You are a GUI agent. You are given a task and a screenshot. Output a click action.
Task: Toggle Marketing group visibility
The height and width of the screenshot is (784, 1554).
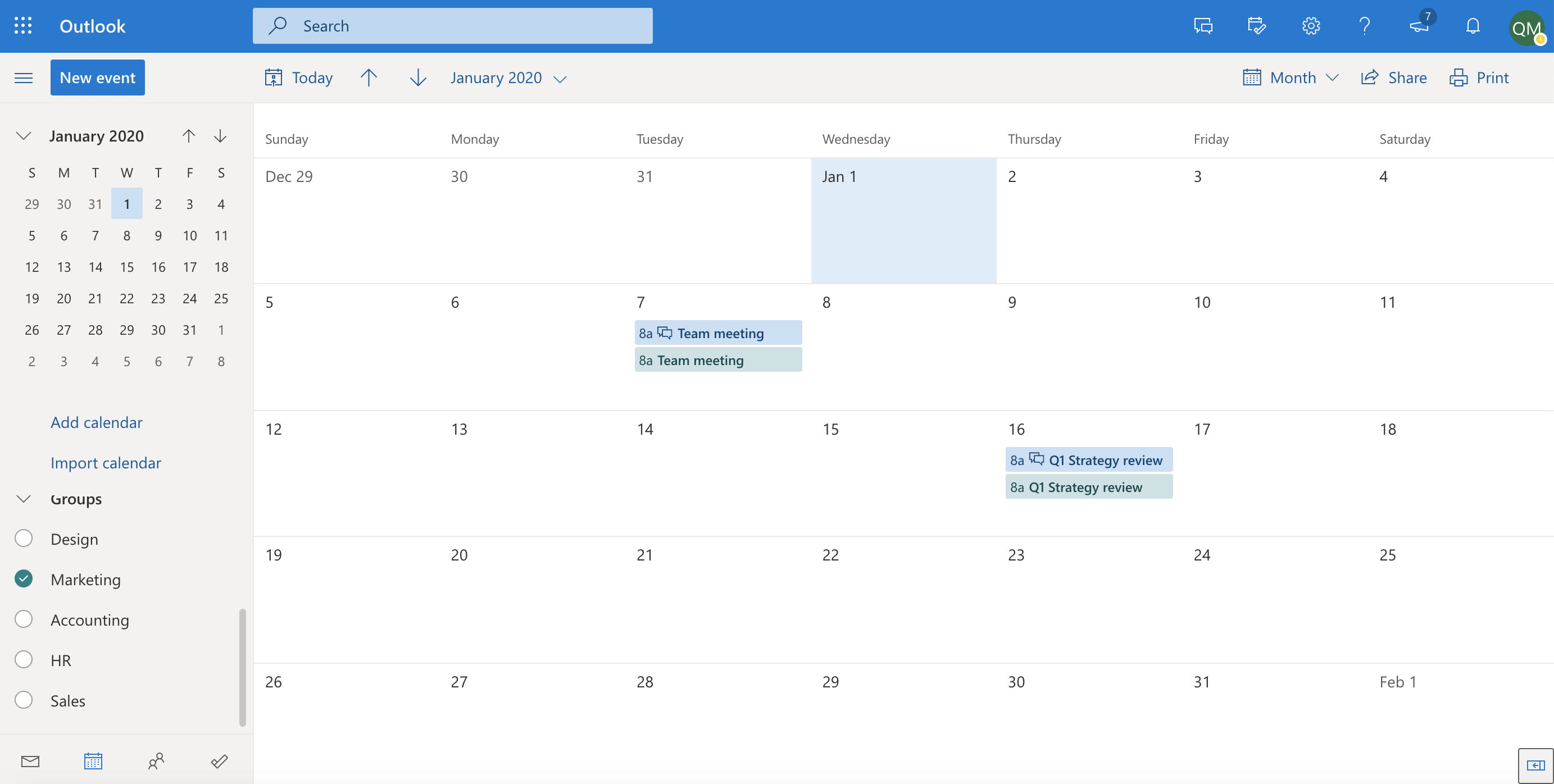click(x=24, y=578)
